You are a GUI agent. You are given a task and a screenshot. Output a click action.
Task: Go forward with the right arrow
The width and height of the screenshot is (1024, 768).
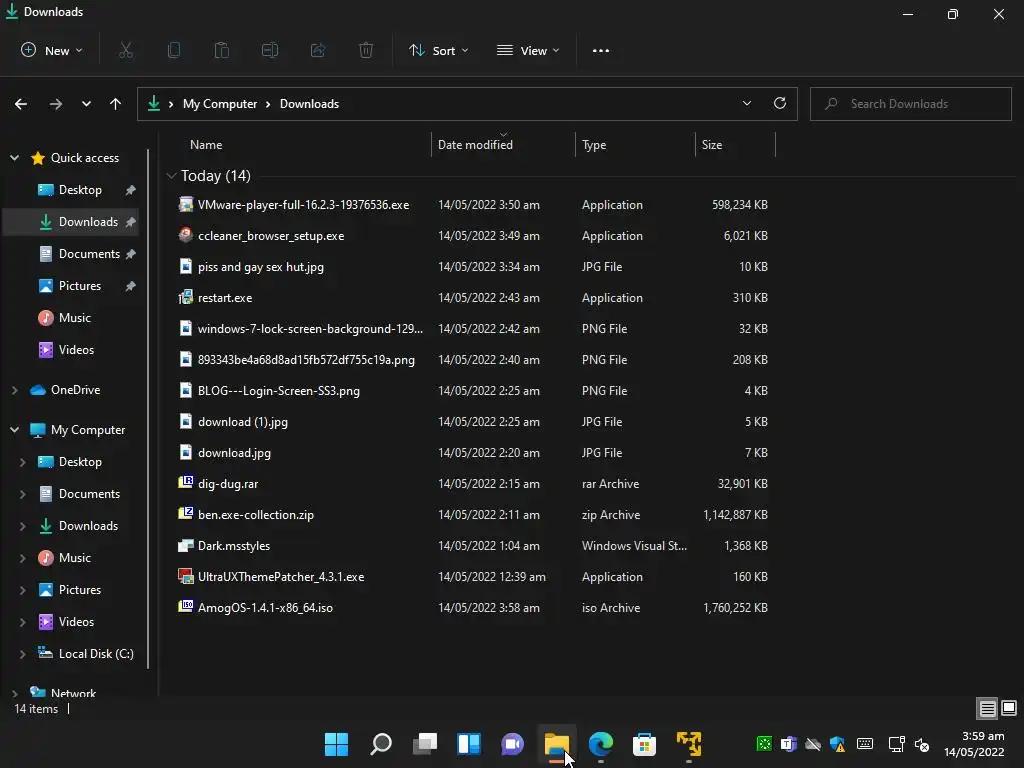[56, 104]
